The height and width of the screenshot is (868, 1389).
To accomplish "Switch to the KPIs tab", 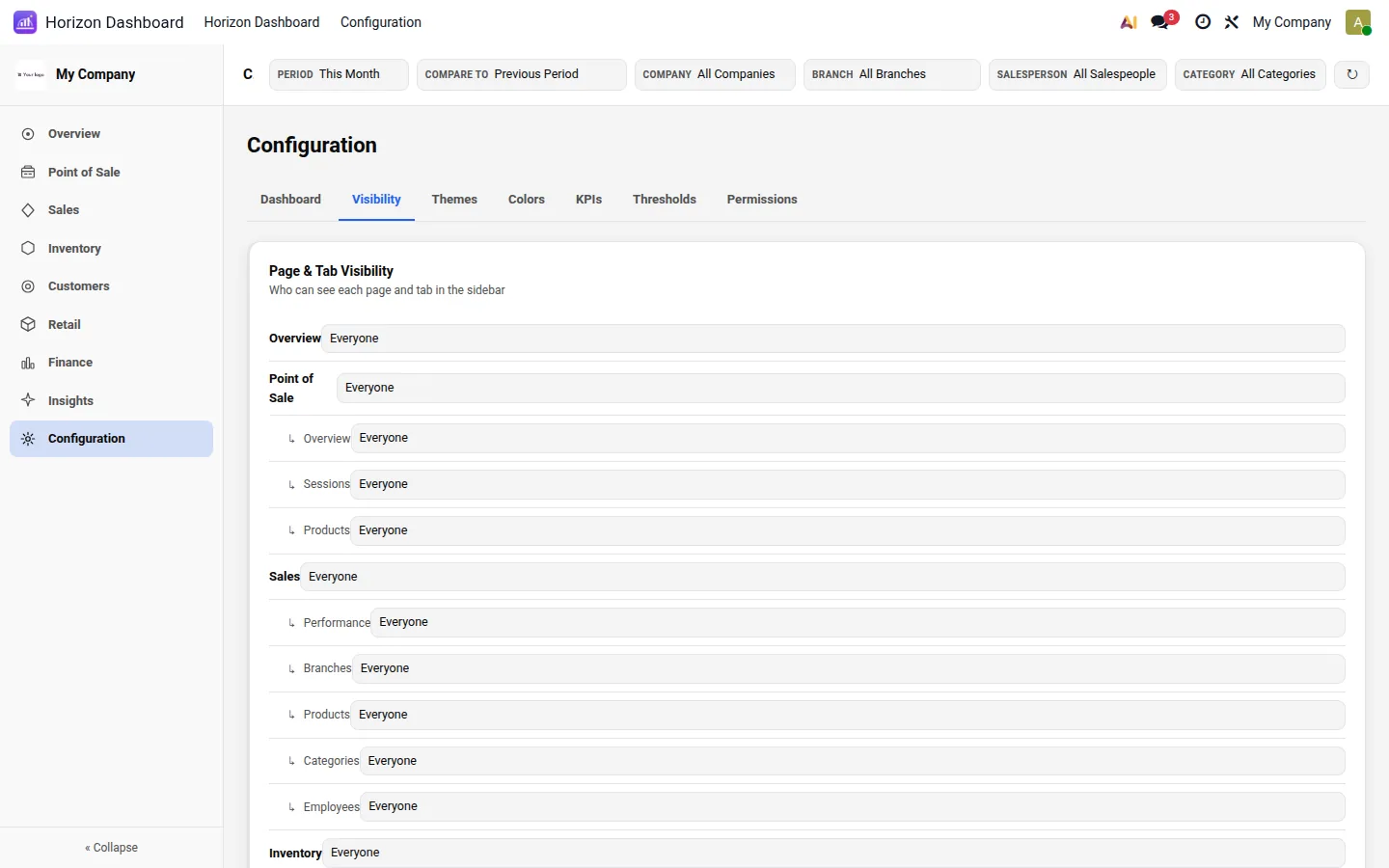I will pyautogui.click(x=588, y=200).
